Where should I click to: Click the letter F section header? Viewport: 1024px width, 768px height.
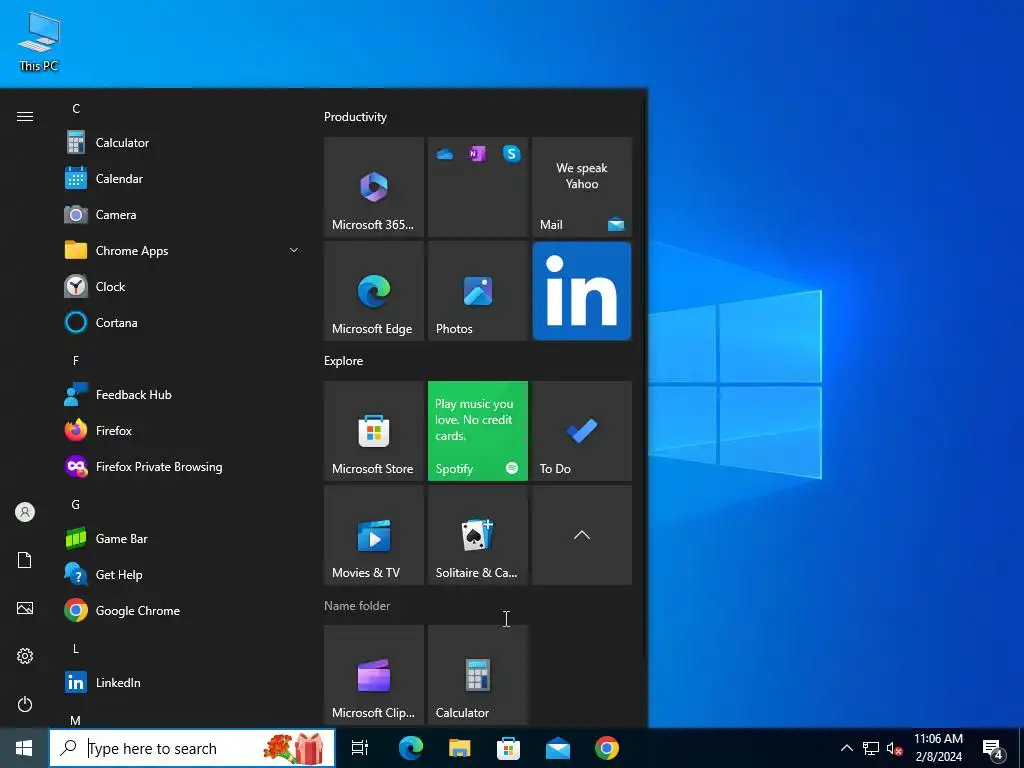pos(76,360)
